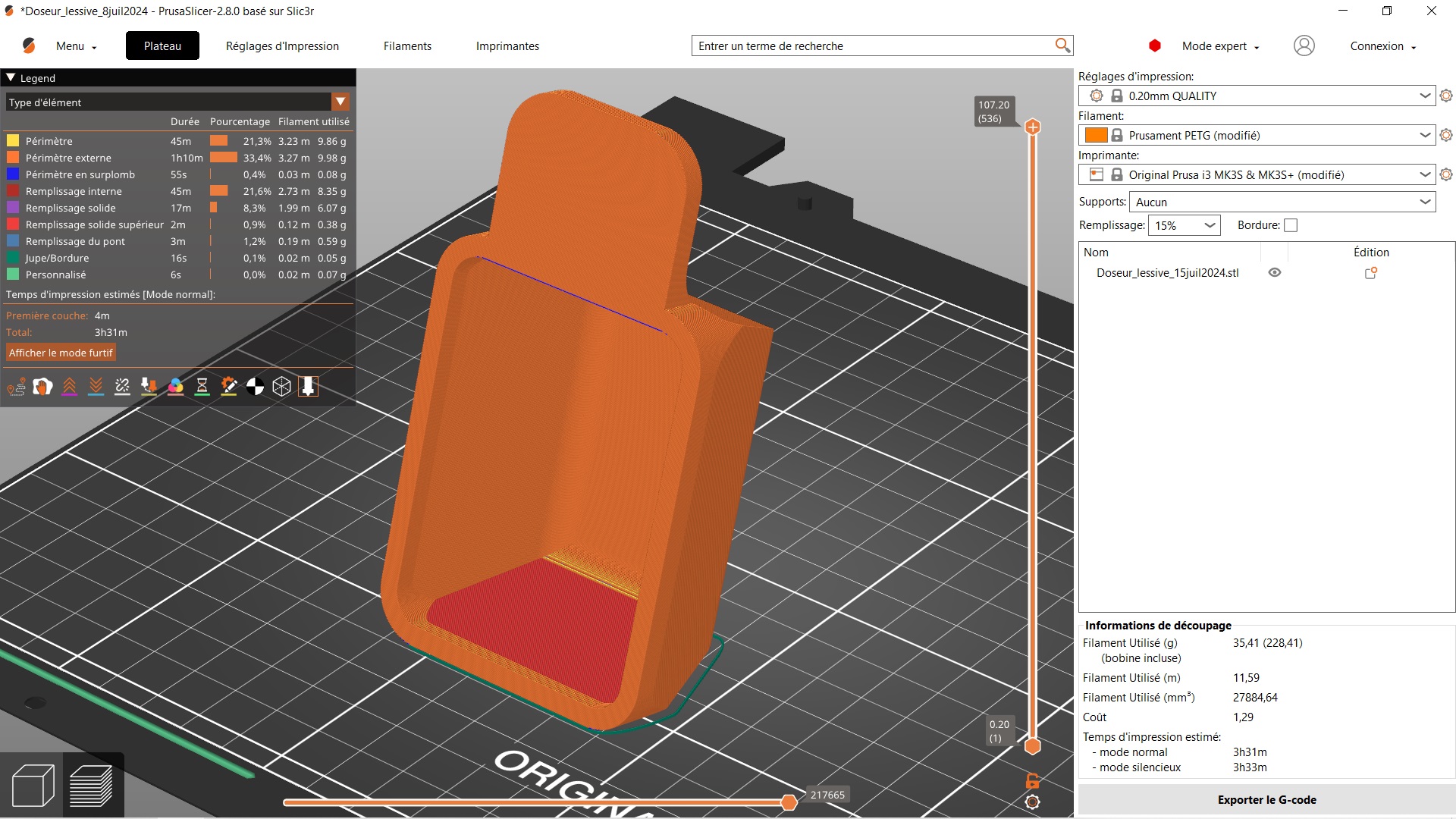Toggle seams display icon

pos(122,387)
